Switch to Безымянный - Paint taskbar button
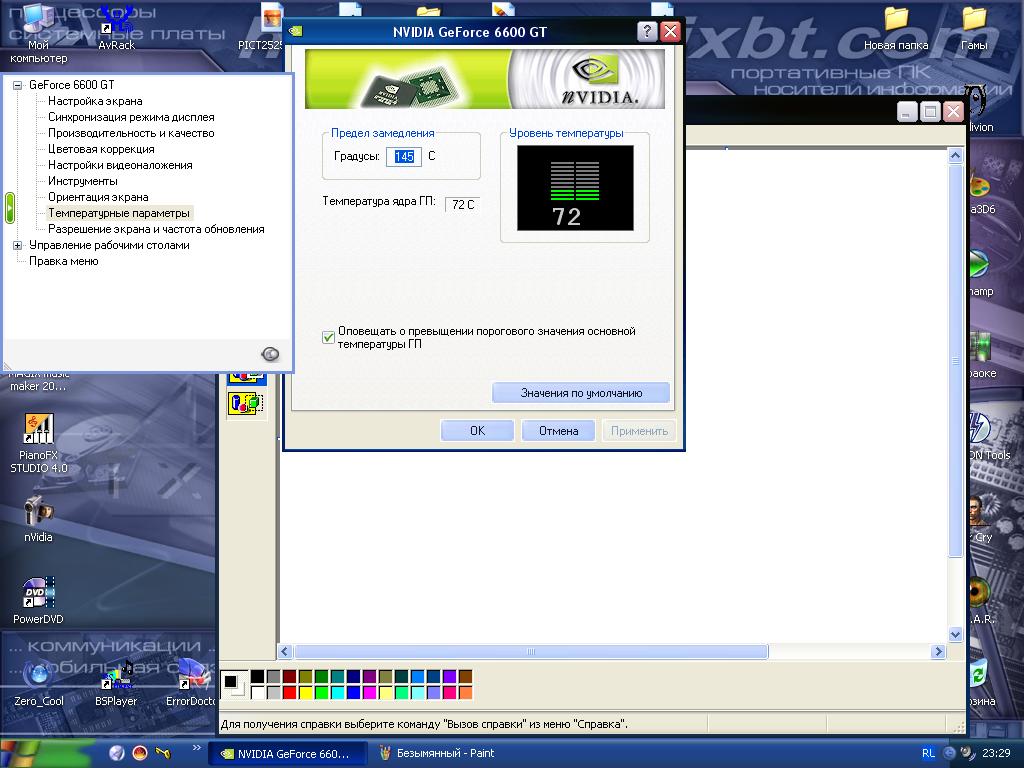The height and width of the screenshot is (768, 1024). (x=445, y=754)
